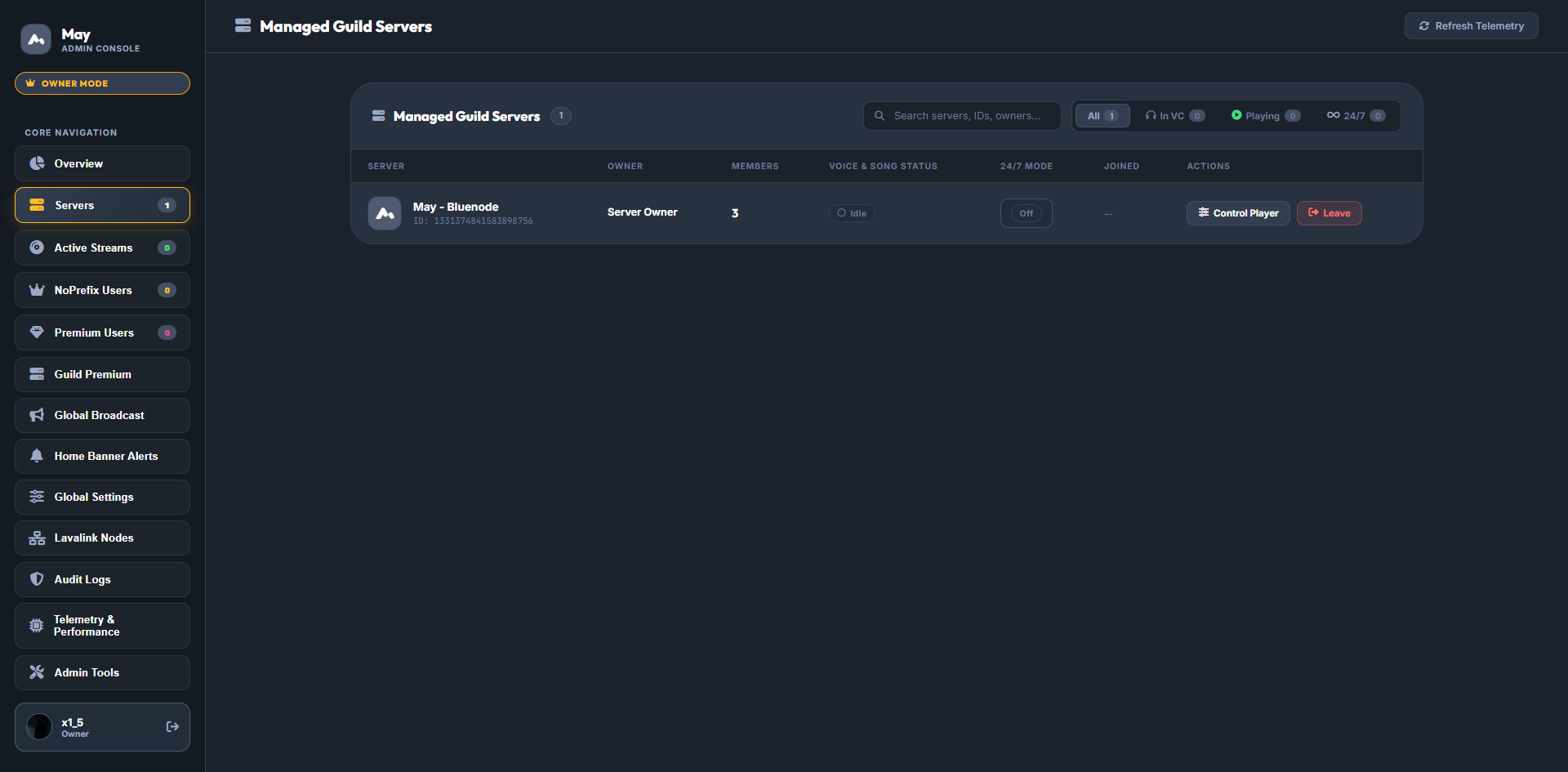Click the May bot logo icon
This screenshot has width=1568, height=772.
click(x=36, y=38)
